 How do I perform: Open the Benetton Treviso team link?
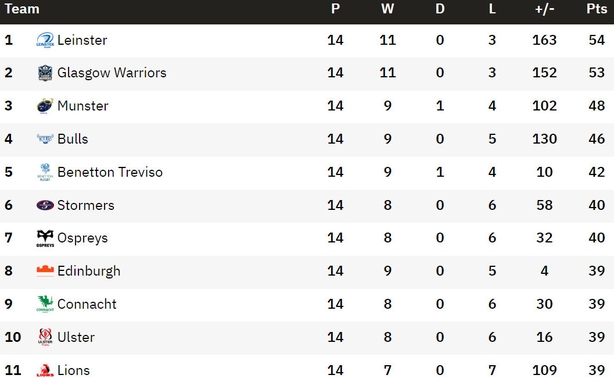(x=110, y=172)
